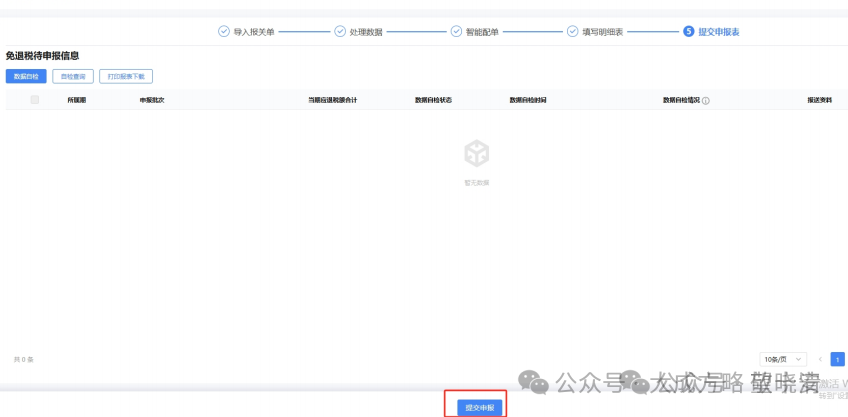This screenshot has height=417, width=848.
Task: Open the 自检查询 button
Action: pyautogui.click(x=73, y=76)
